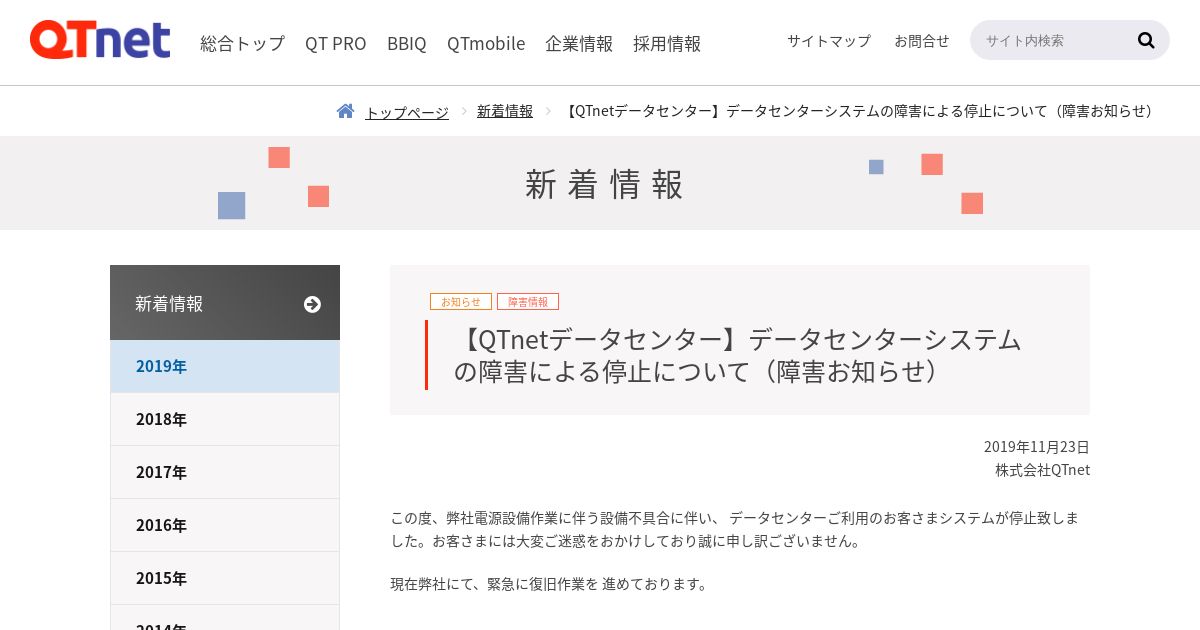Click the date 2019年11月23日
The image size is (1200, 630).
tap(1037, 447)
